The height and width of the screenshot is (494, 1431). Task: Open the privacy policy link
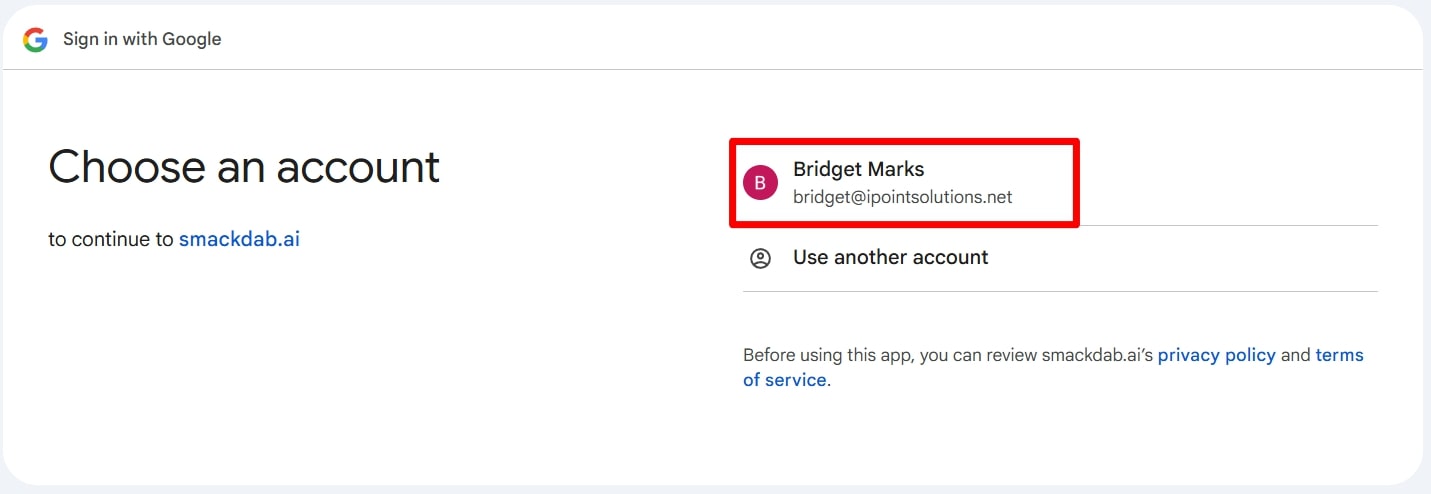[x=1216, y=355]
